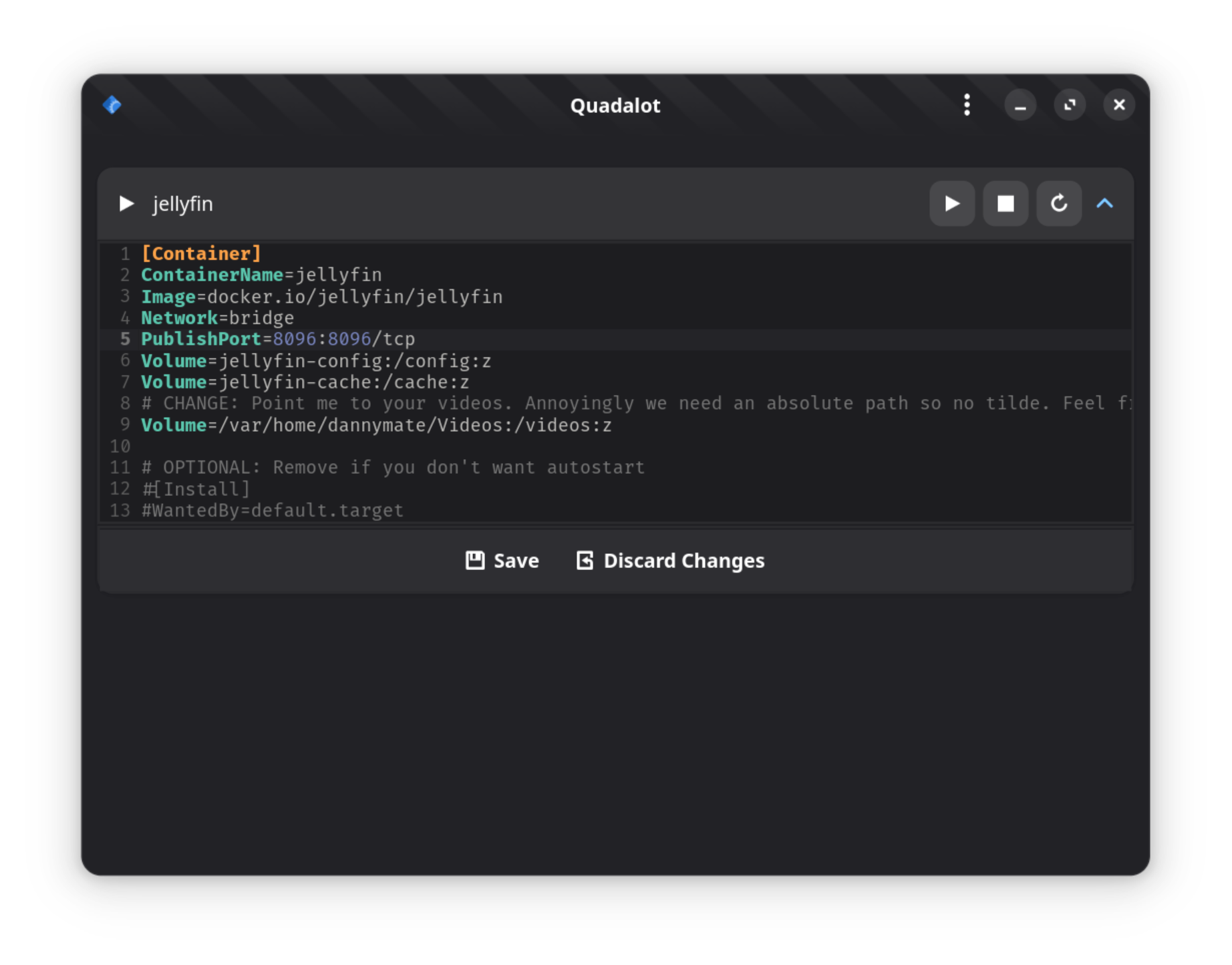Click the Volume=/var/home/dannymate/Videos line
The image size is (1232, 965).
(x=376, y=425)
